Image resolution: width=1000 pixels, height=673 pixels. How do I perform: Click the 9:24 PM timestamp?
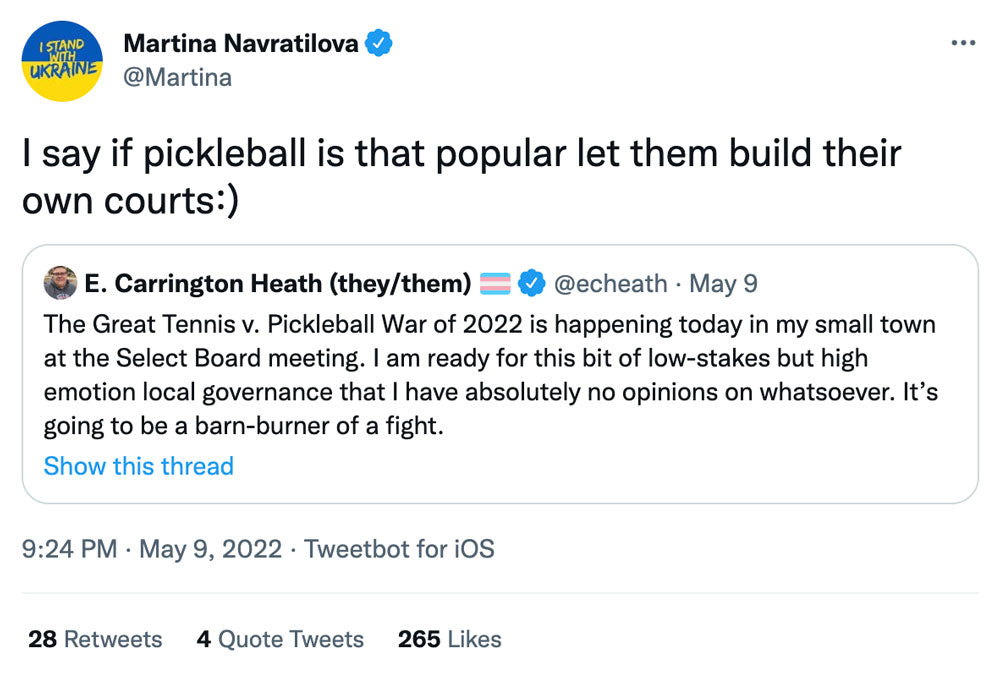pyautogui.click(x=69, y=549)
